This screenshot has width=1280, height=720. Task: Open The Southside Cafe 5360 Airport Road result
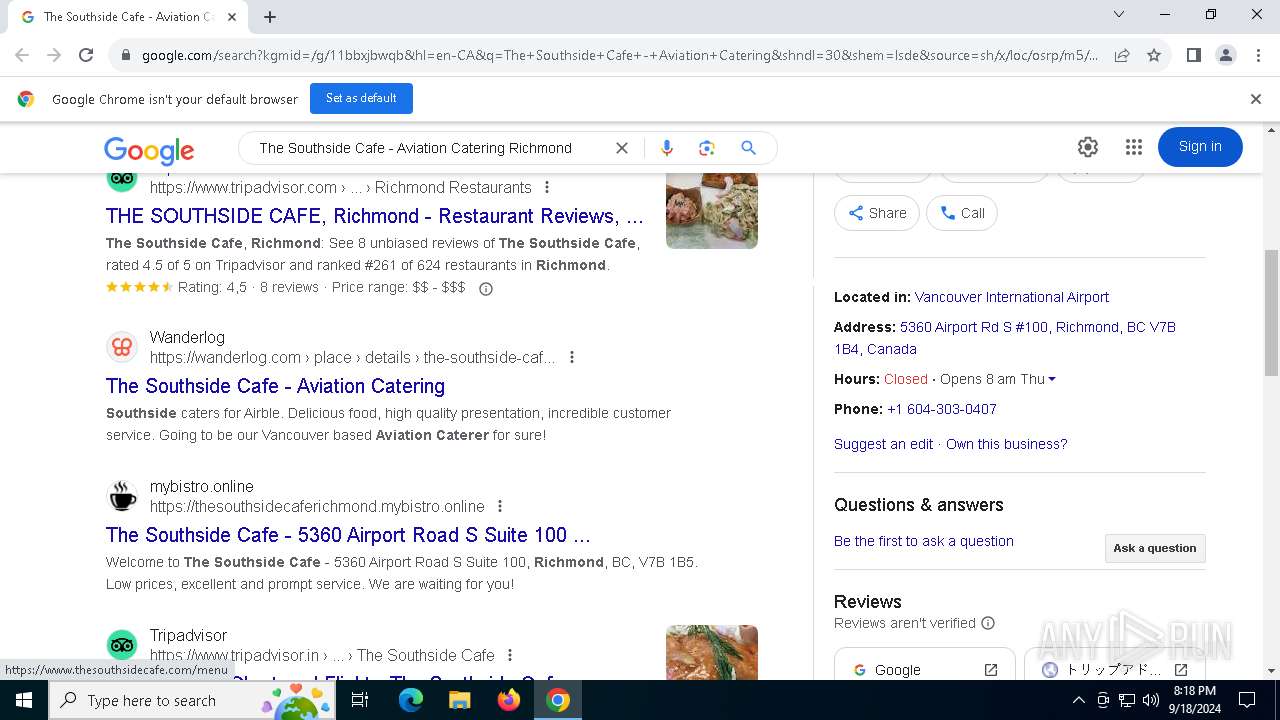click(348, 535)
